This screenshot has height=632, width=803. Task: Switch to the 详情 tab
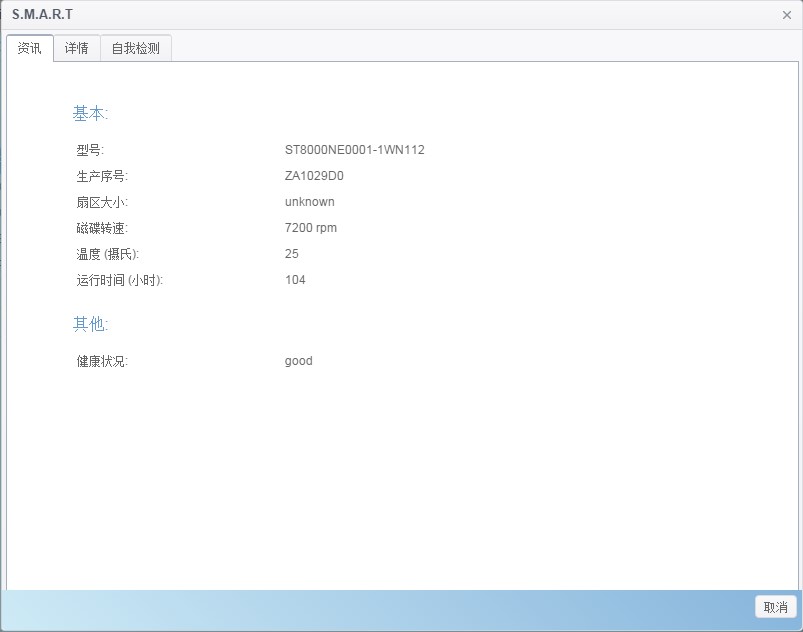(x=77, y=48)
